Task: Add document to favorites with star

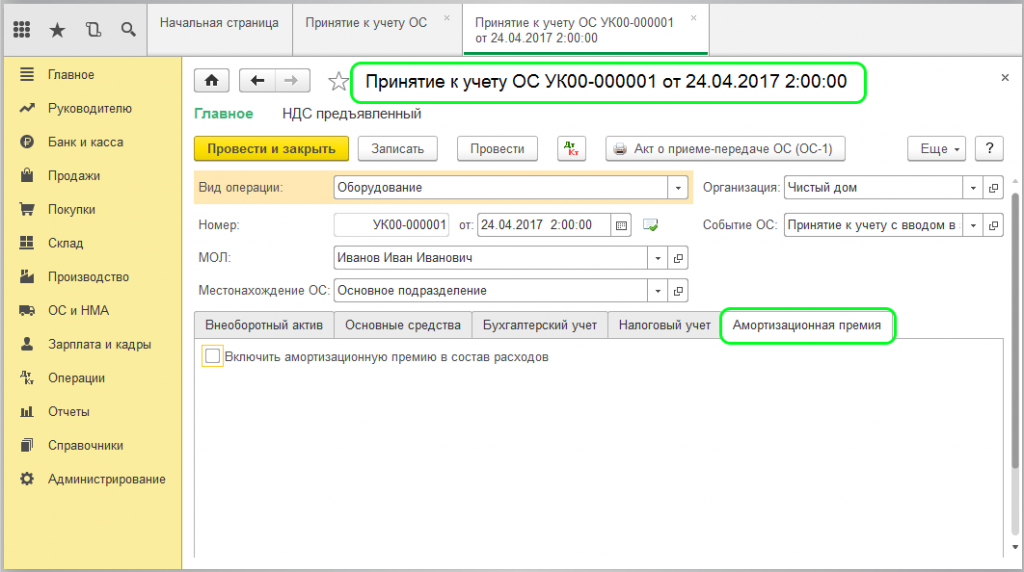Action: click(339, 82)
